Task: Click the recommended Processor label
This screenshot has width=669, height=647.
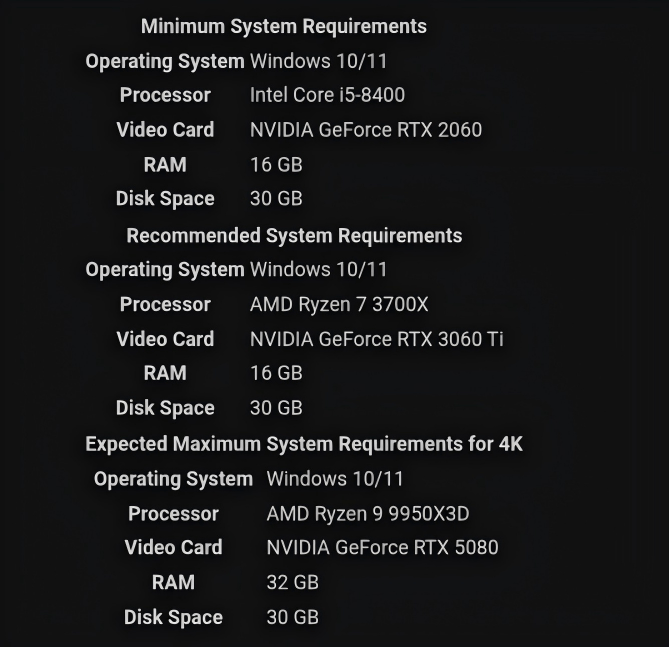Action: (x=165, y=305)
